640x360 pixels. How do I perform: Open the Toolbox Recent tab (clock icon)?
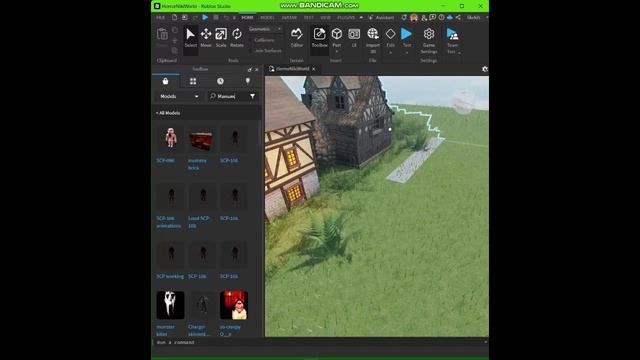(x=220, y=81)
